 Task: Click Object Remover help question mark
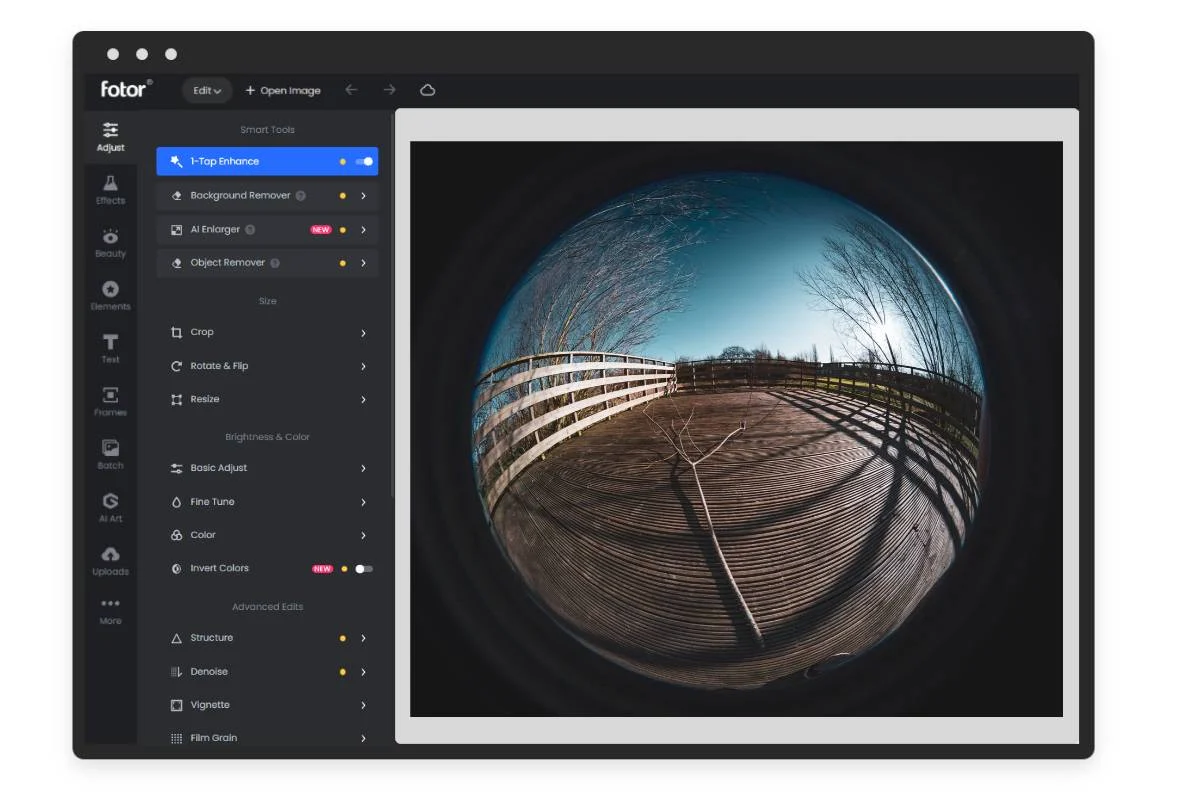(275, 263)
